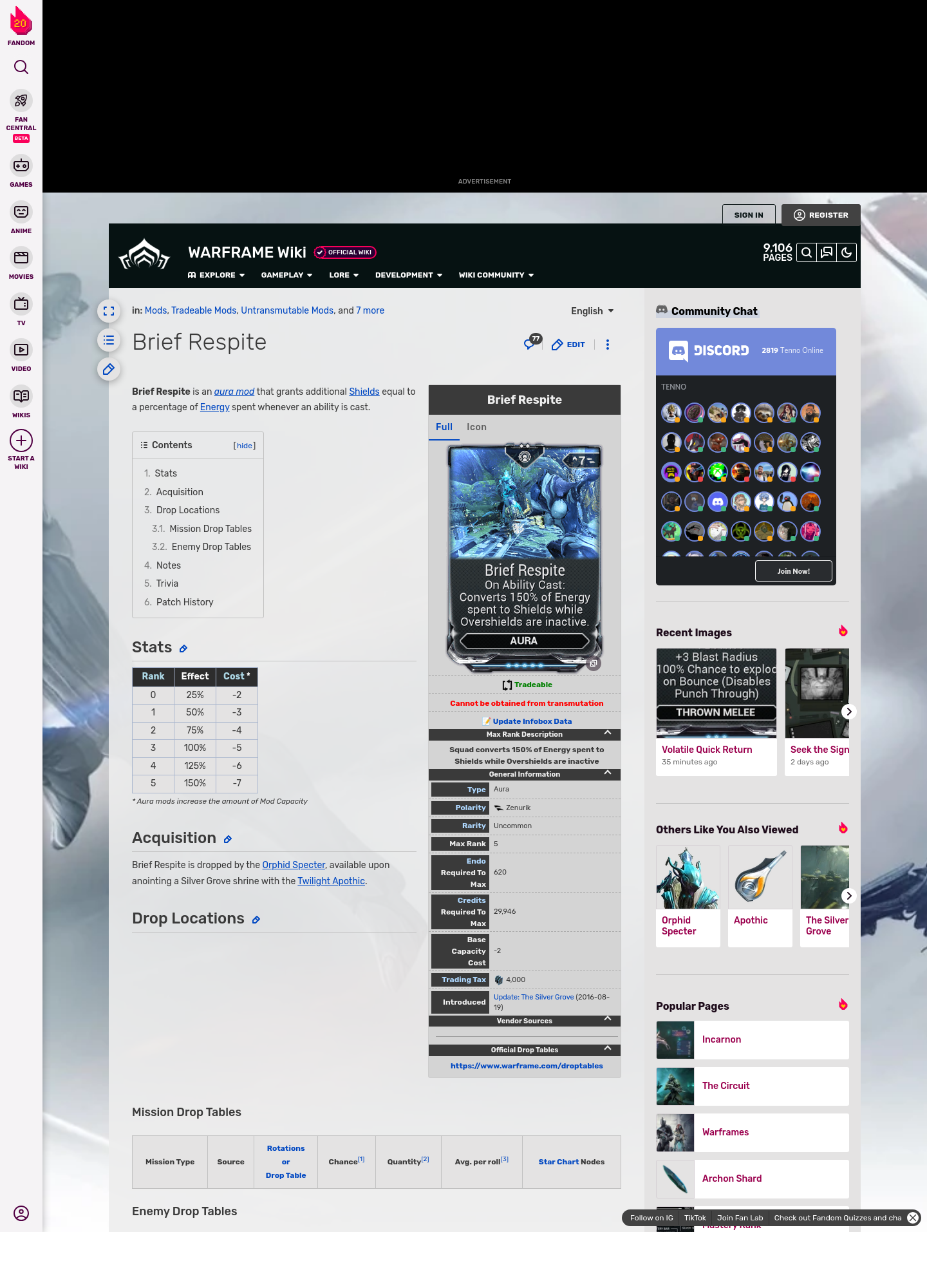Open the Development dropdown menu
Image resolution: width=927 pixels, height=1288 pixels.
click(409, 275)
